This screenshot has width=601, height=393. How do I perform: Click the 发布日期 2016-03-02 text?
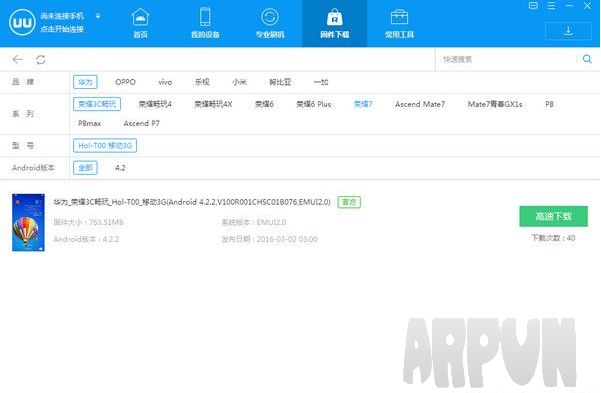point(269,239)
